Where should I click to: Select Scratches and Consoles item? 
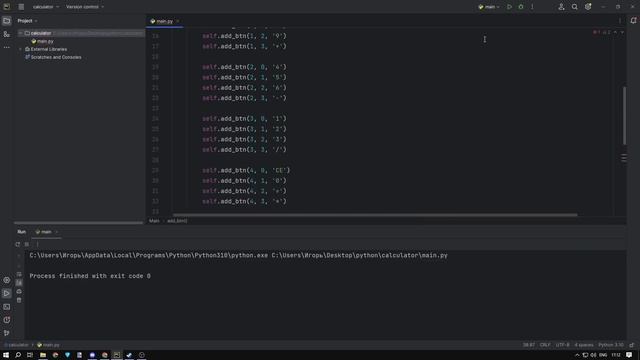(x=53, y=57)
